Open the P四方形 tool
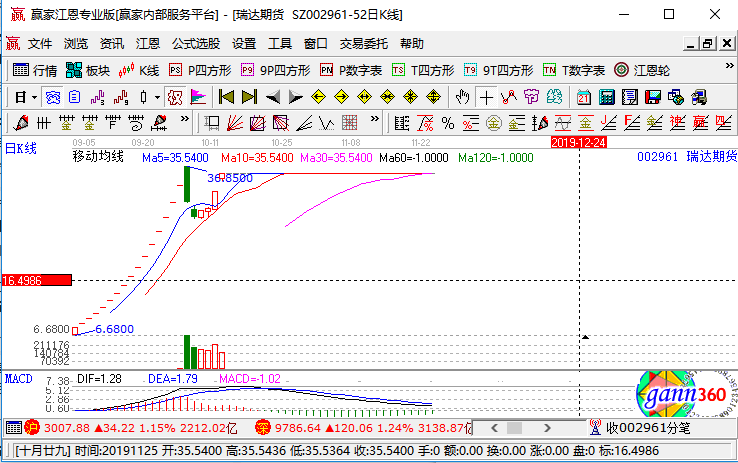The height and width of the screenshot is (463, 738). (x=201, y=71)
